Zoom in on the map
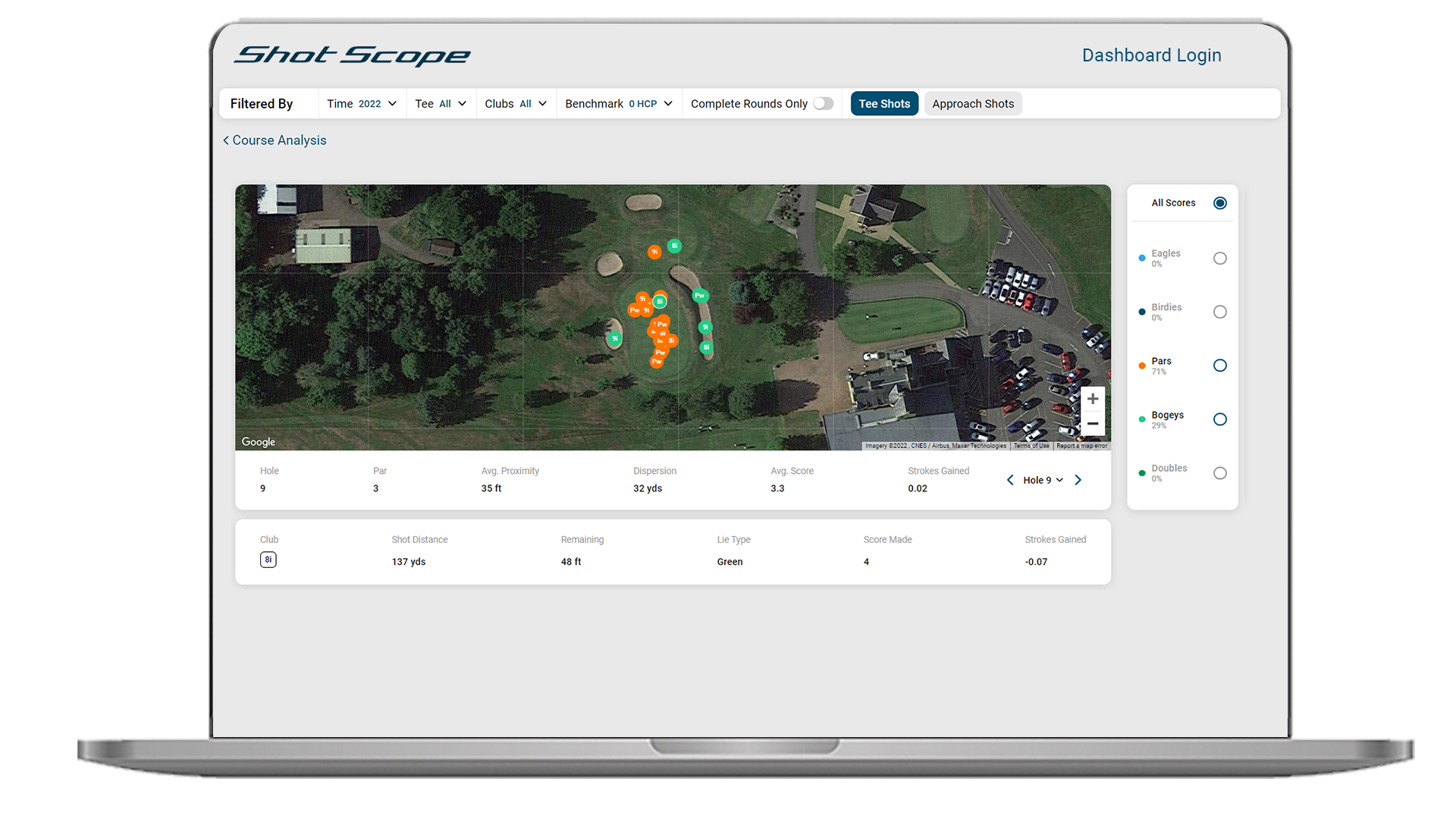Image resolution: width=1456 pixels, height=819 pixels. 1093,398
